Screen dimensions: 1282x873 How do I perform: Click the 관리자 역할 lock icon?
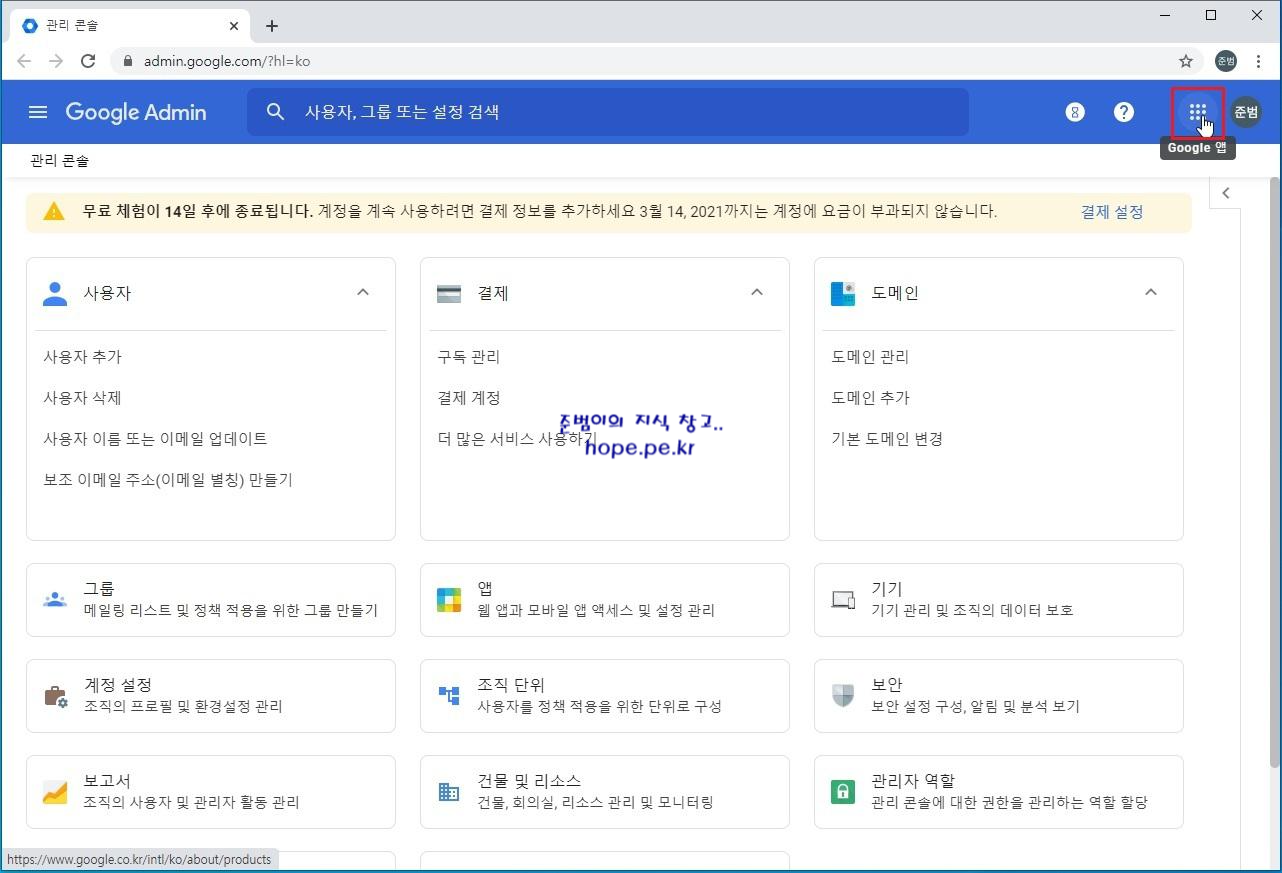(843, 792)
